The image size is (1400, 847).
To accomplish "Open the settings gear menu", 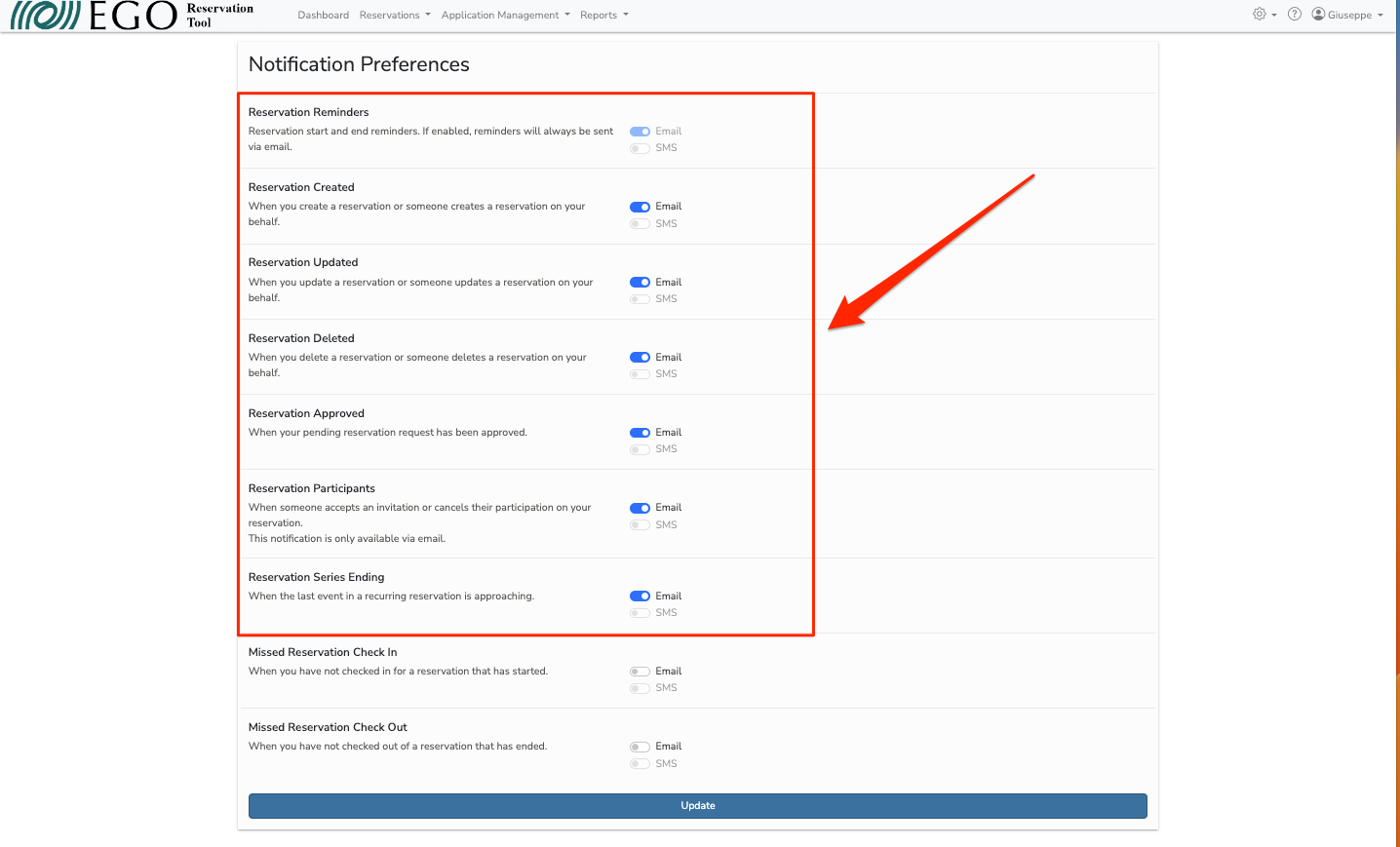I will coord(1261,14).
